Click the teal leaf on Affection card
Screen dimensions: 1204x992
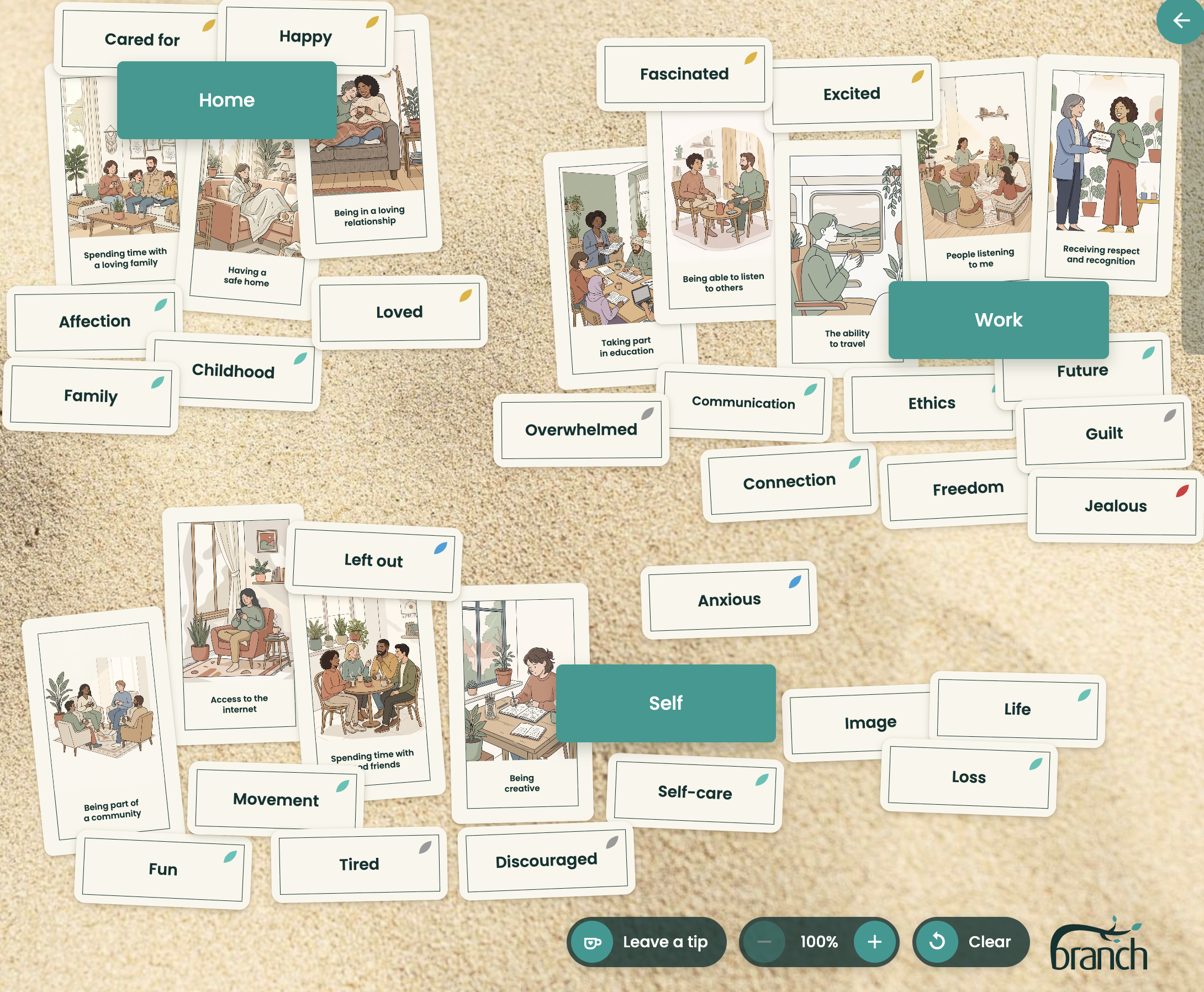(161, 304)
